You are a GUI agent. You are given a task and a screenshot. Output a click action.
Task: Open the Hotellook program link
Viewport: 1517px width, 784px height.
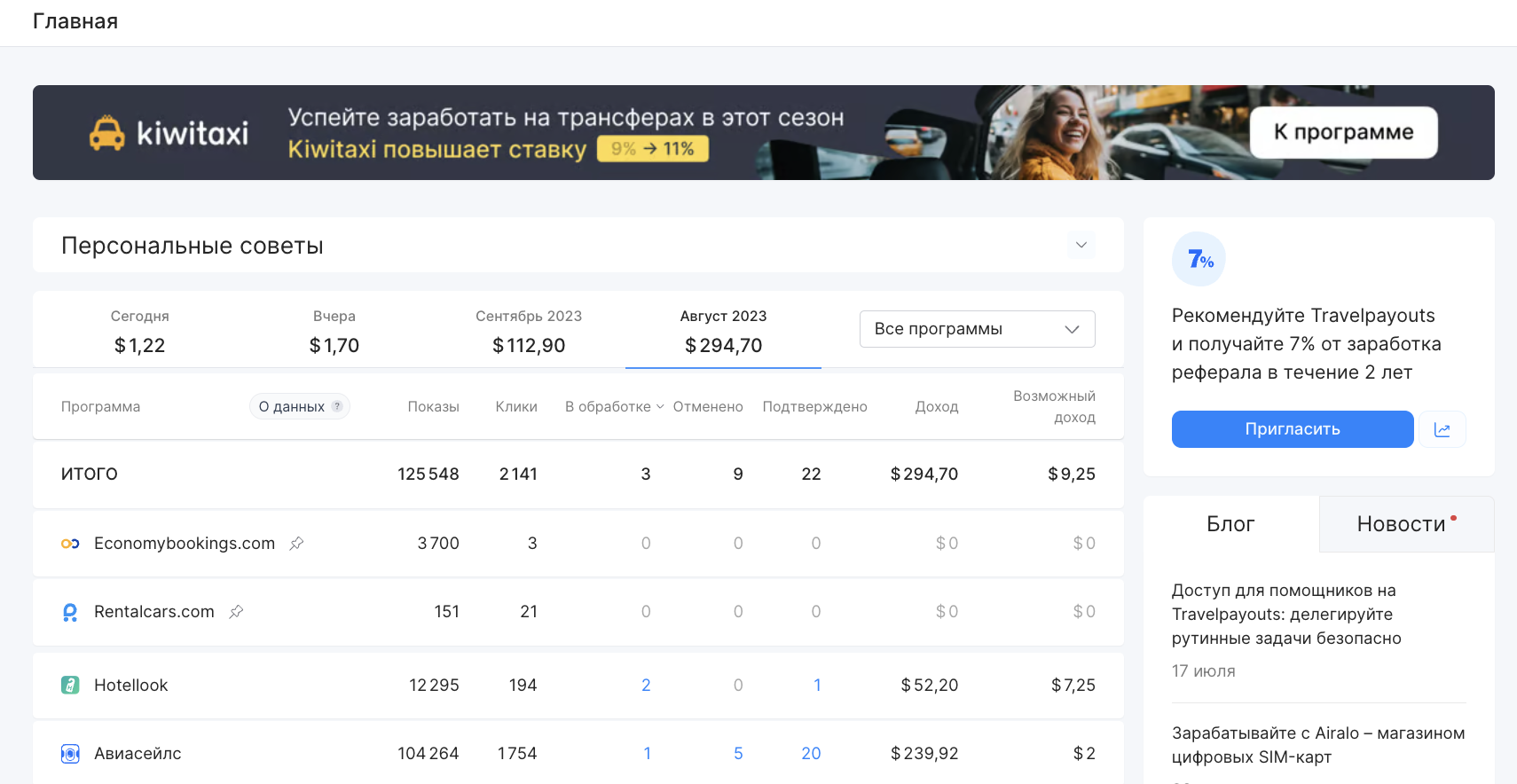pyautogui.click(x=130, y=686)
